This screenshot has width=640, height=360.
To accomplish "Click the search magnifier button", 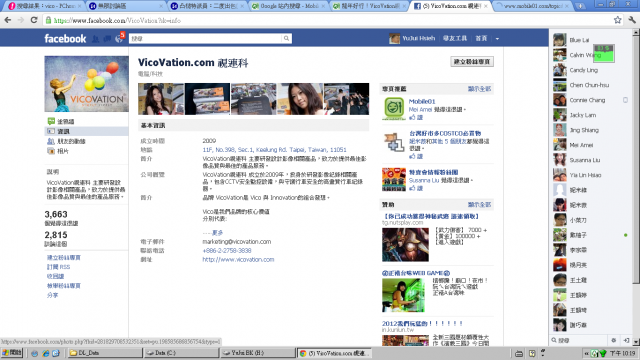I will click(287, 38).
